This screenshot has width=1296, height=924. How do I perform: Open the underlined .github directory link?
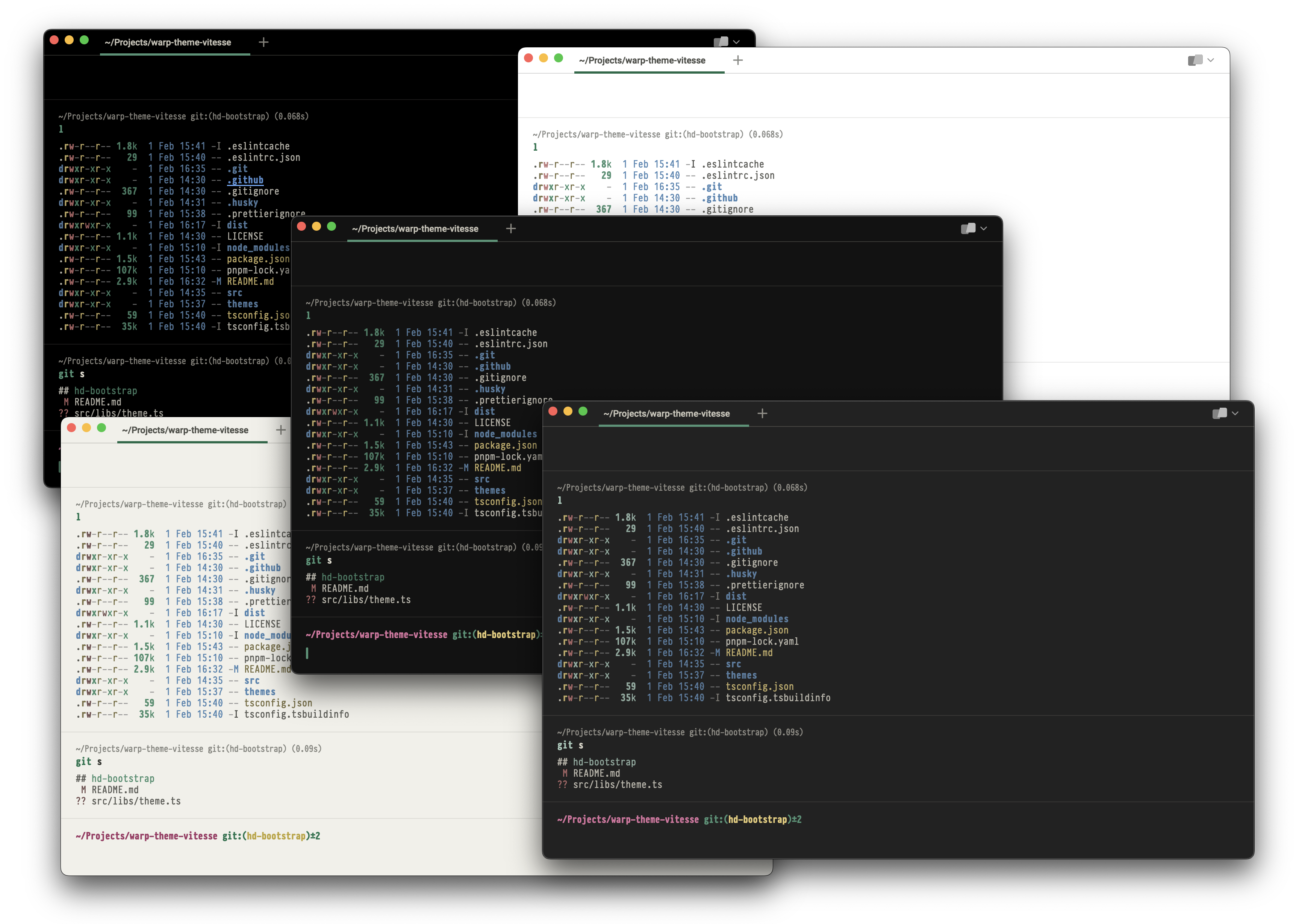click(245, 180)
